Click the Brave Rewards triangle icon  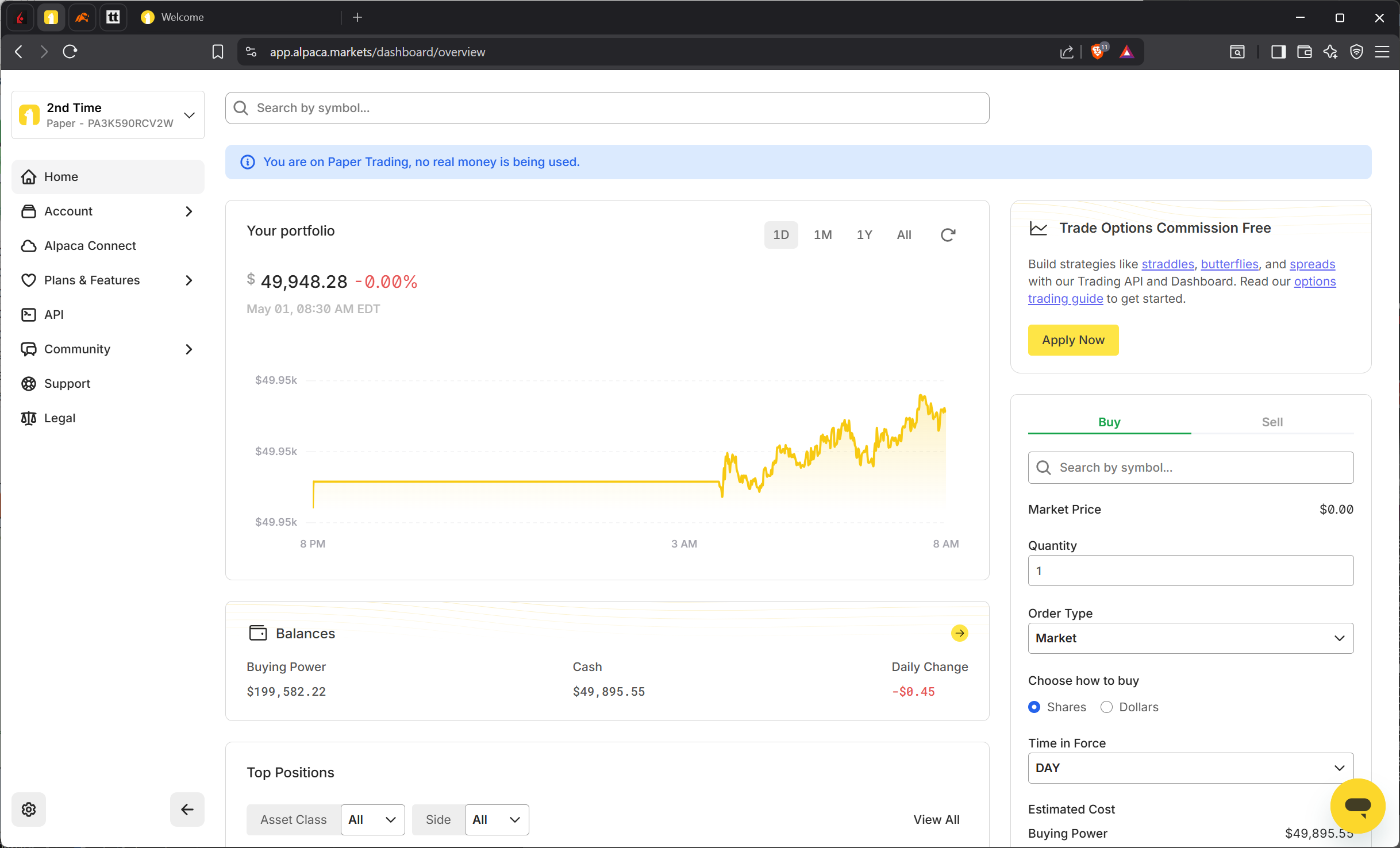click(x=1126, y=52)
